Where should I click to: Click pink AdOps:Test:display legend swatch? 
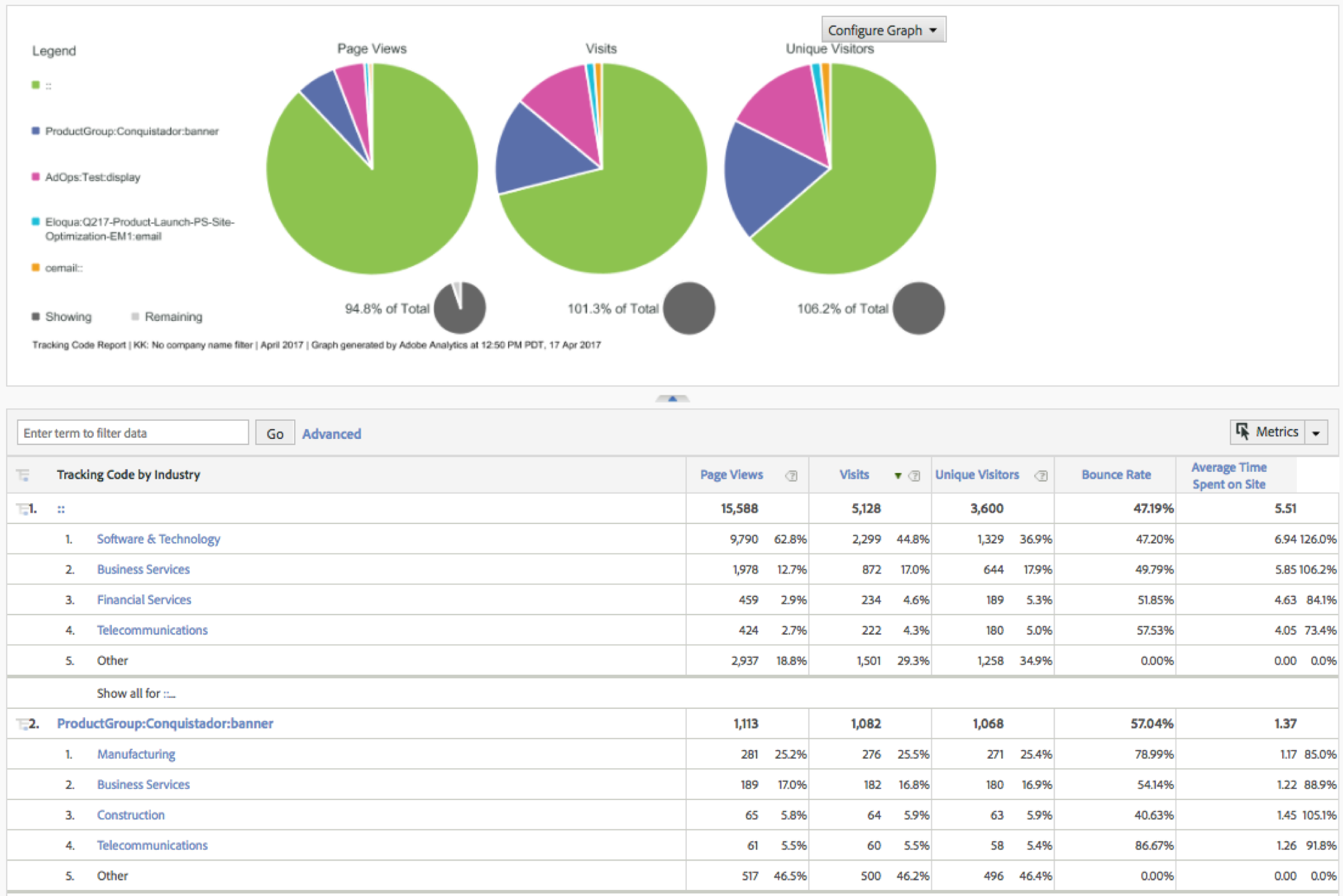tap(36, 177)
